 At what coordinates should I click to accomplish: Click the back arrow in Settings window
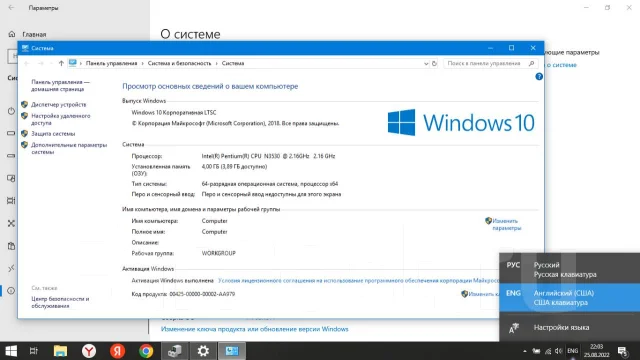[11, 8]
